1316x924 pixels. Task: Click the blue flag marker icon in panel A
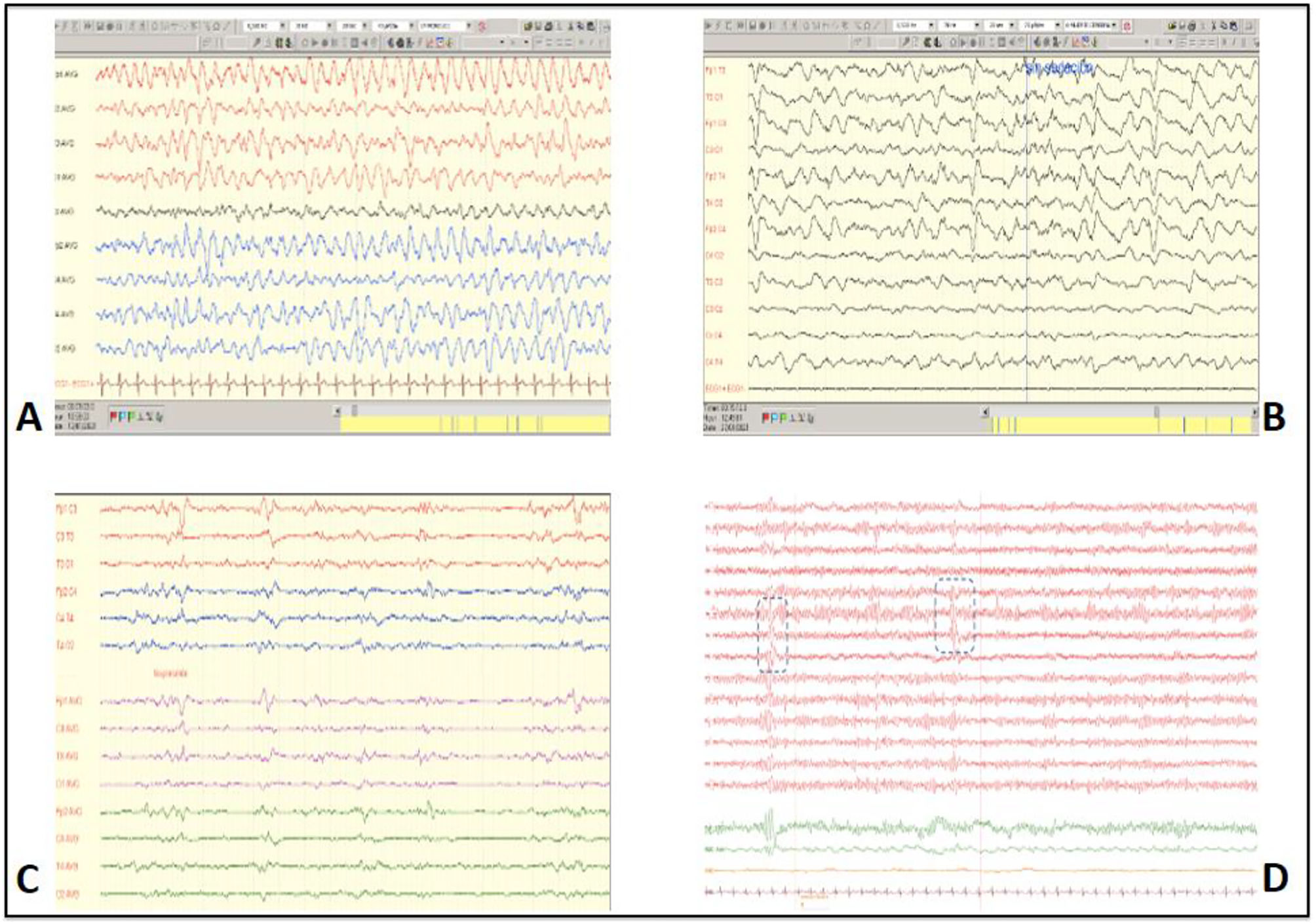point(122,416)
